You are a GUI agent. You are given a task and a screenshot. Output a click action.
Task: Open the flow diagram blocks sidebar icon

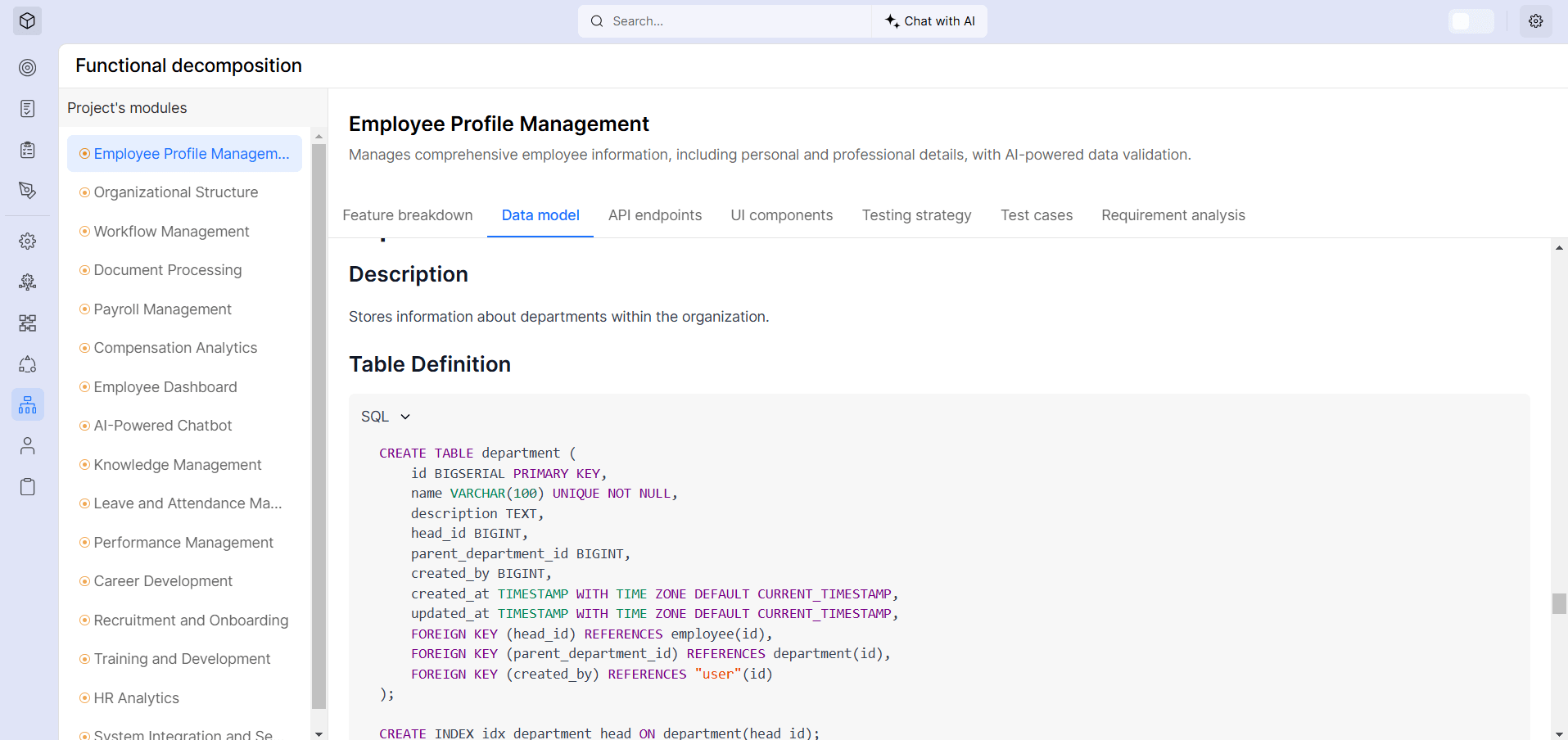pyautogui.click(x=28, y=323)
